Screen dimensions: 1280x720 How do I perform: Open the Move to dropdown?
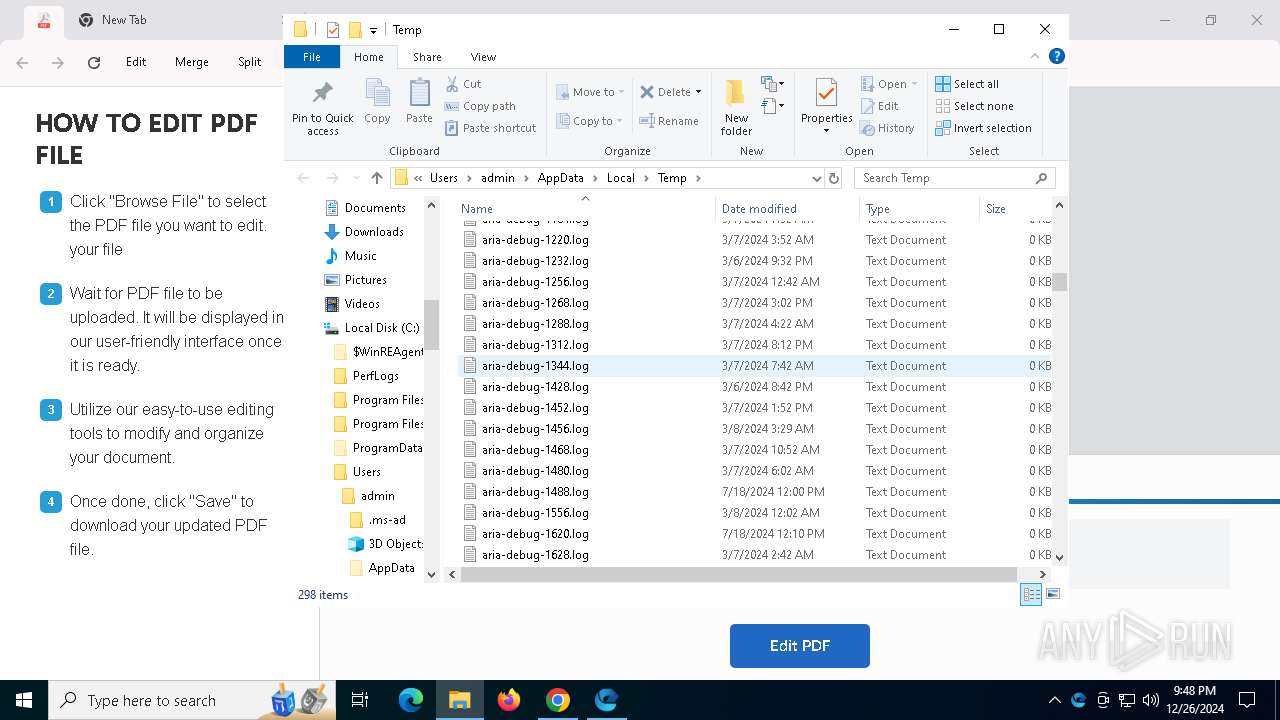590,92
